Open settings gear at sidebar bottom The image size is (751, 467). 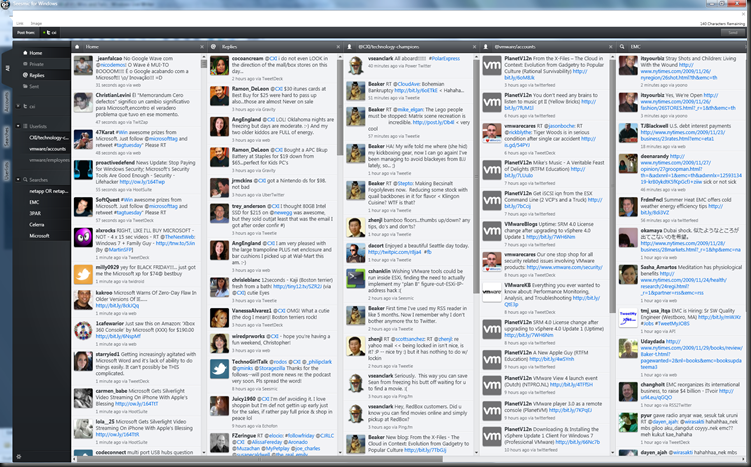click(x=19, y=456)
